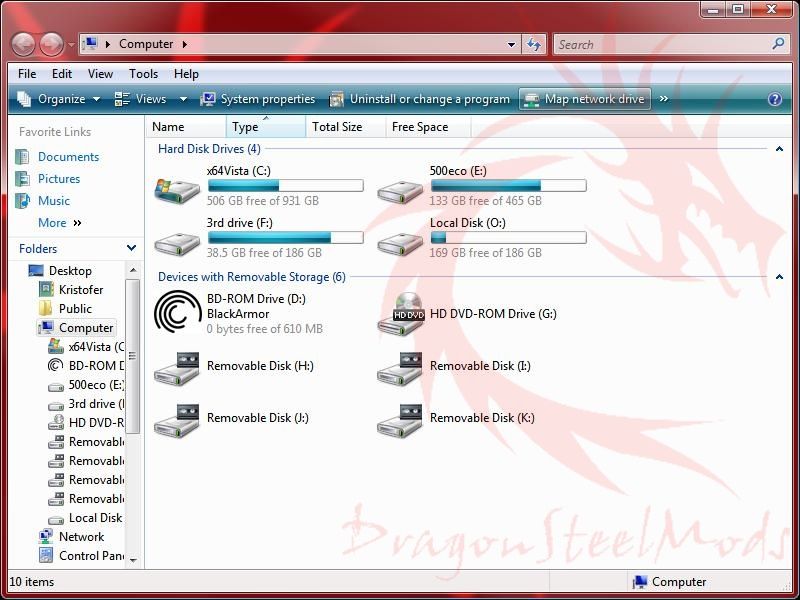
Task: Click Folders pane scroll down arrow
Action: pos(133,560)
